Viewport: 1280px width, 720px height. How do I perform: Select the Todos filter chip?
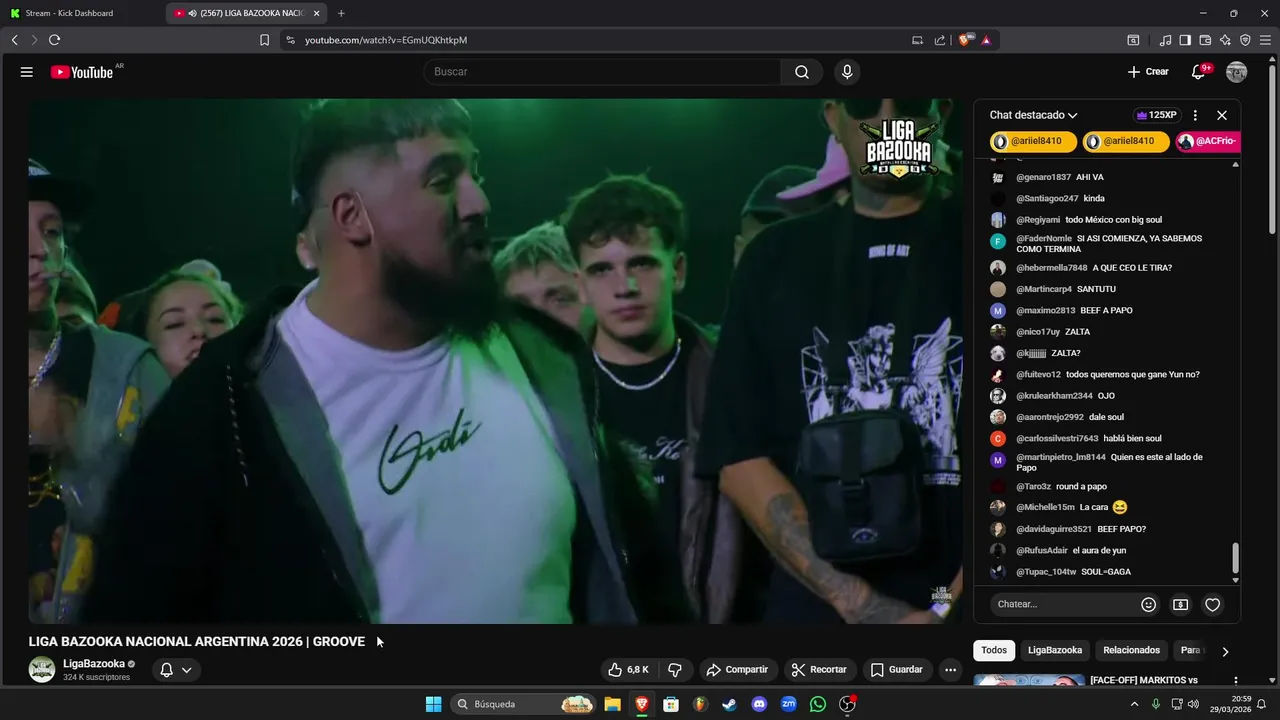coord(994,650)
